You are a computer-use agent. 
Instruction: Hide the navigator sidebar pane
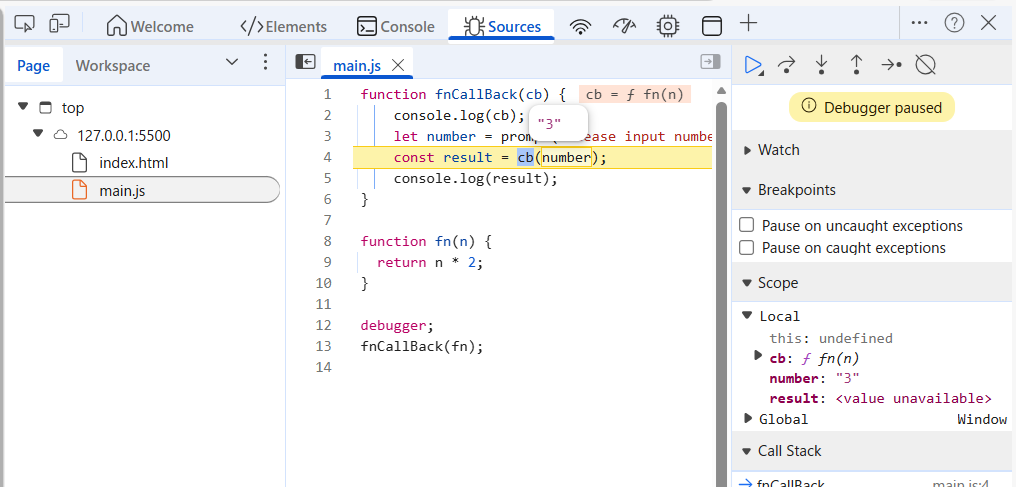pos(305,62)
